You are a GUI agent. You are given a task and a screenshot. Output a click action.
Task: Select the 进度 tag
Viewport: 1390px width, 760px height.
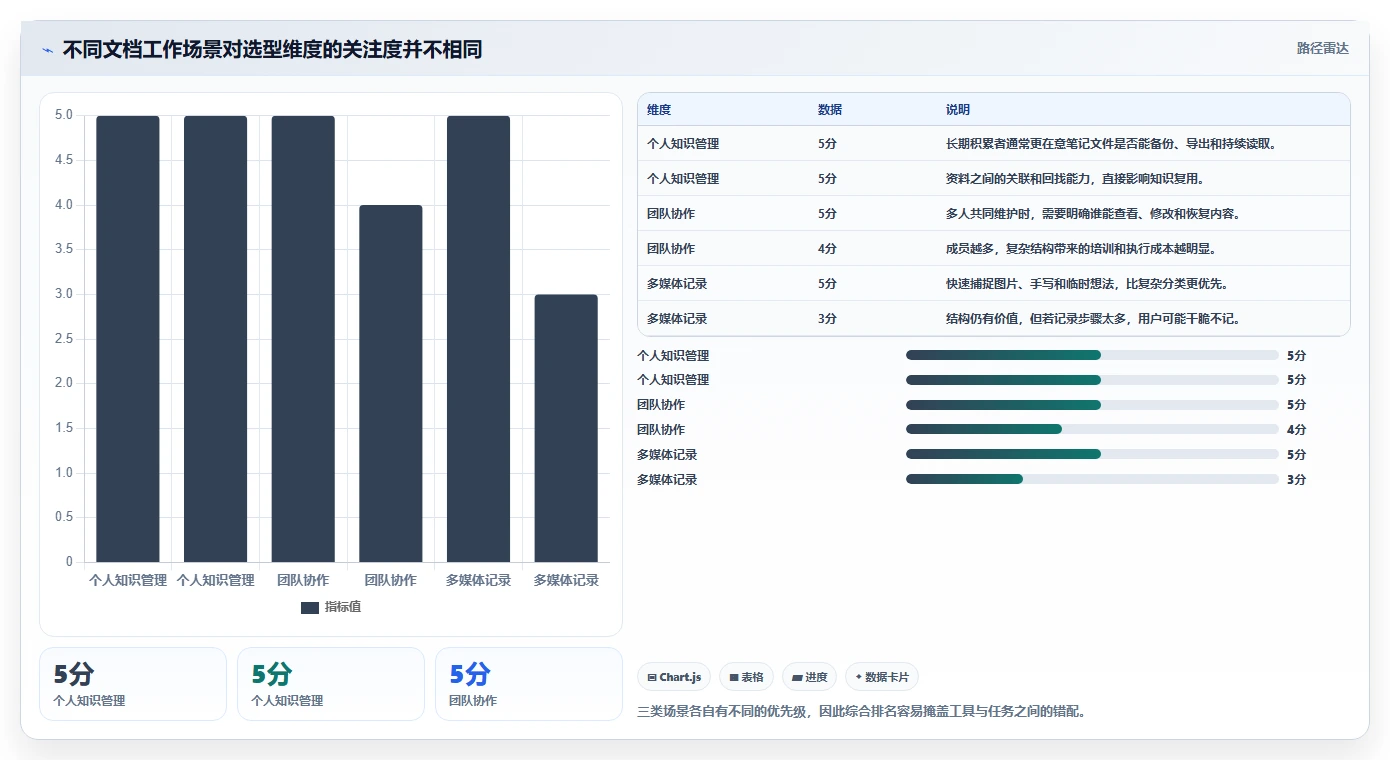point(810,677)
